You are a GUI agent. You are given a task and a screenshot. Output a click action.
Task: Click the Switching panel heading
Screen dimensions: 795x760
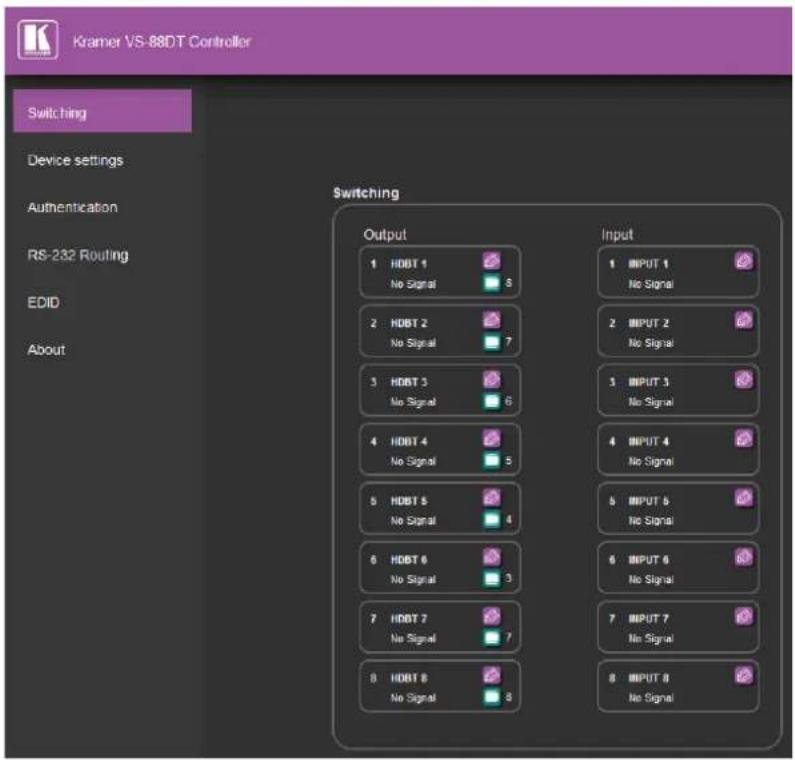pos(366,193)
